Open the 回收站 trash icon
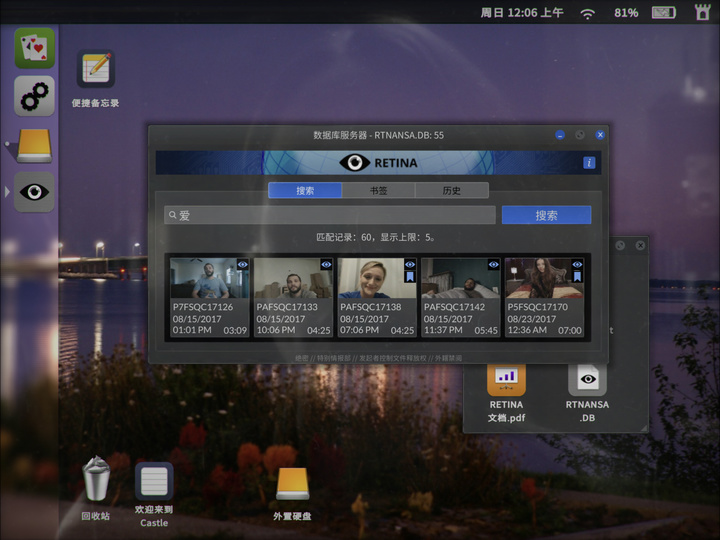Viewport: 720px width, 540px height. [x=96, y=478]
